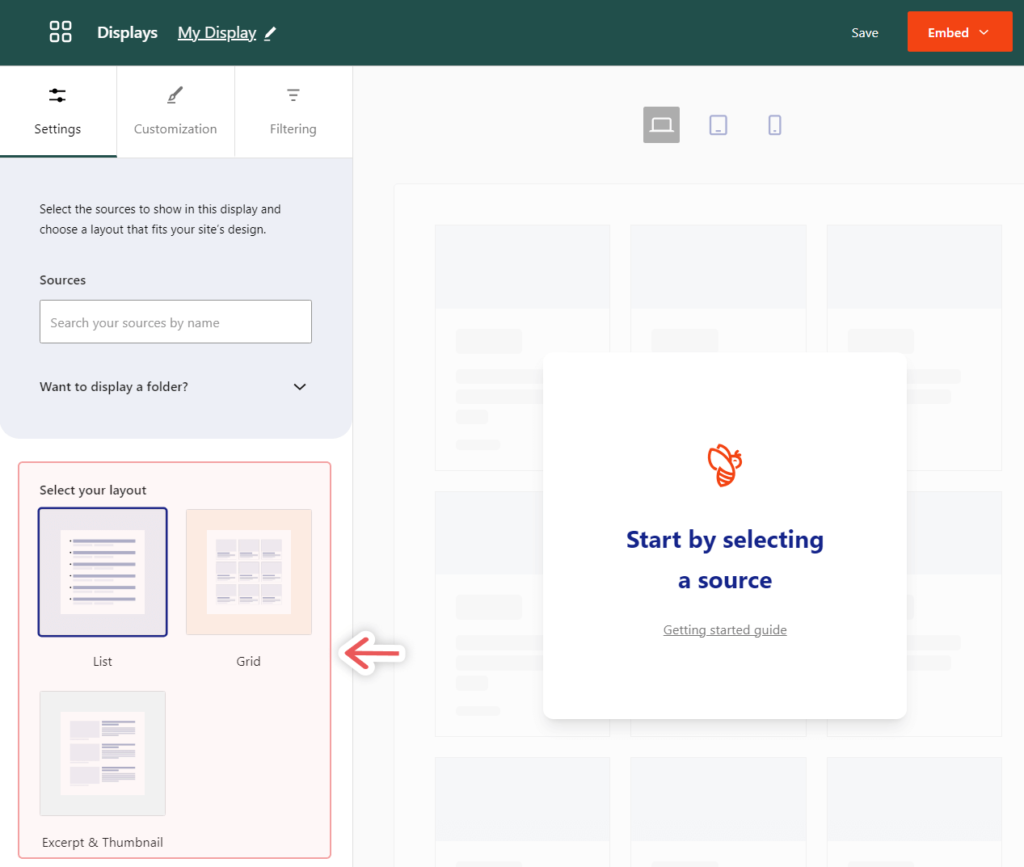1024x867 pixels.
Task: Click the apps grid icon in top bar
Action: pyautogui.click(x=60, y=31)
